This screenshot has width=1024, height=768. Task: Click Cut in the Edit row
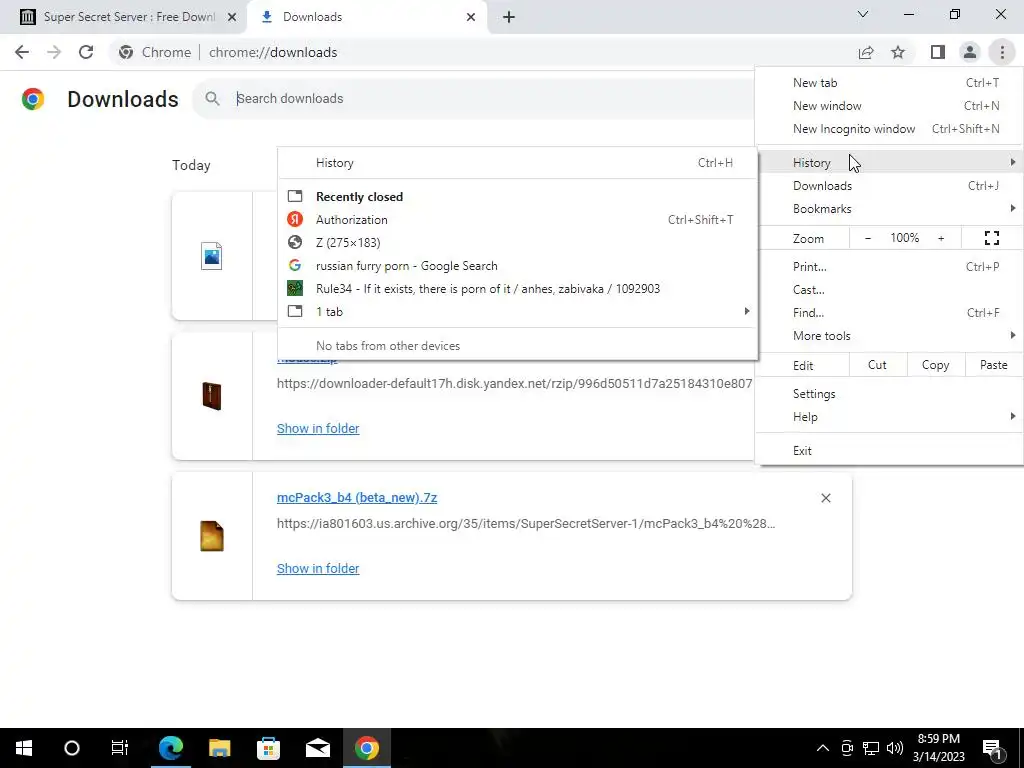(x=877, y=365)
